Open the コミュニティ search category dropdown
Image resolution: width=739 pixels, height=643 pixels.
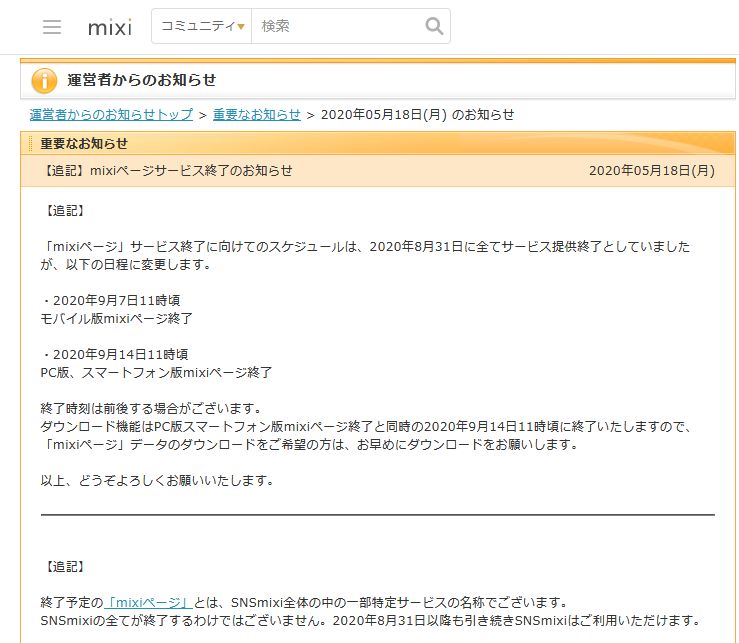click(x=202, y=26)
